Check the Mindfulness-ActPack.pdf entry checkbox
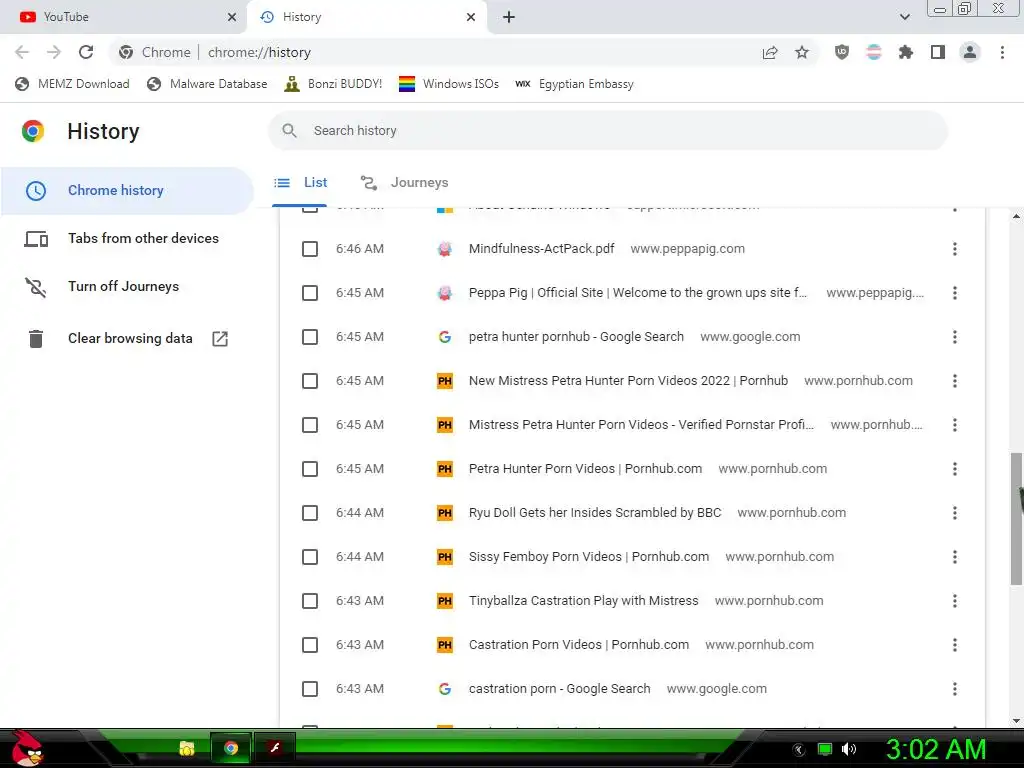The image size is (1024, 768). click(x=310, y=249)
